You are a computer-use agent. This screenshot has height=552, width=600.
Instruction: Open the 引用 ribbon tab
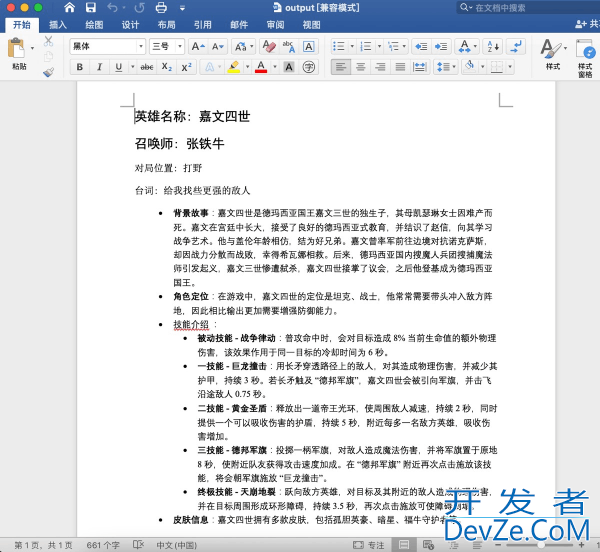click(202, 25)
